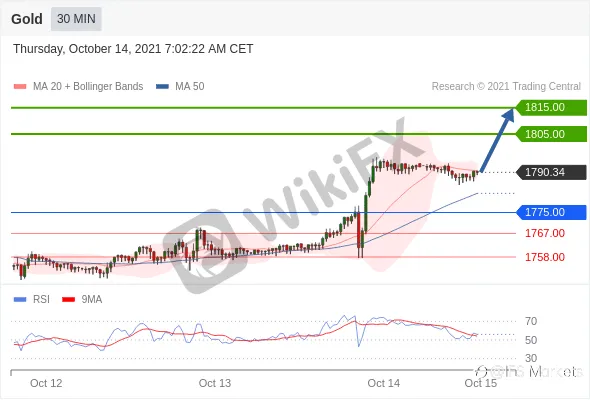Screen dimensions: 590x400
Task: Click the 1790.34 current price tag
Action: coord(551,172)
